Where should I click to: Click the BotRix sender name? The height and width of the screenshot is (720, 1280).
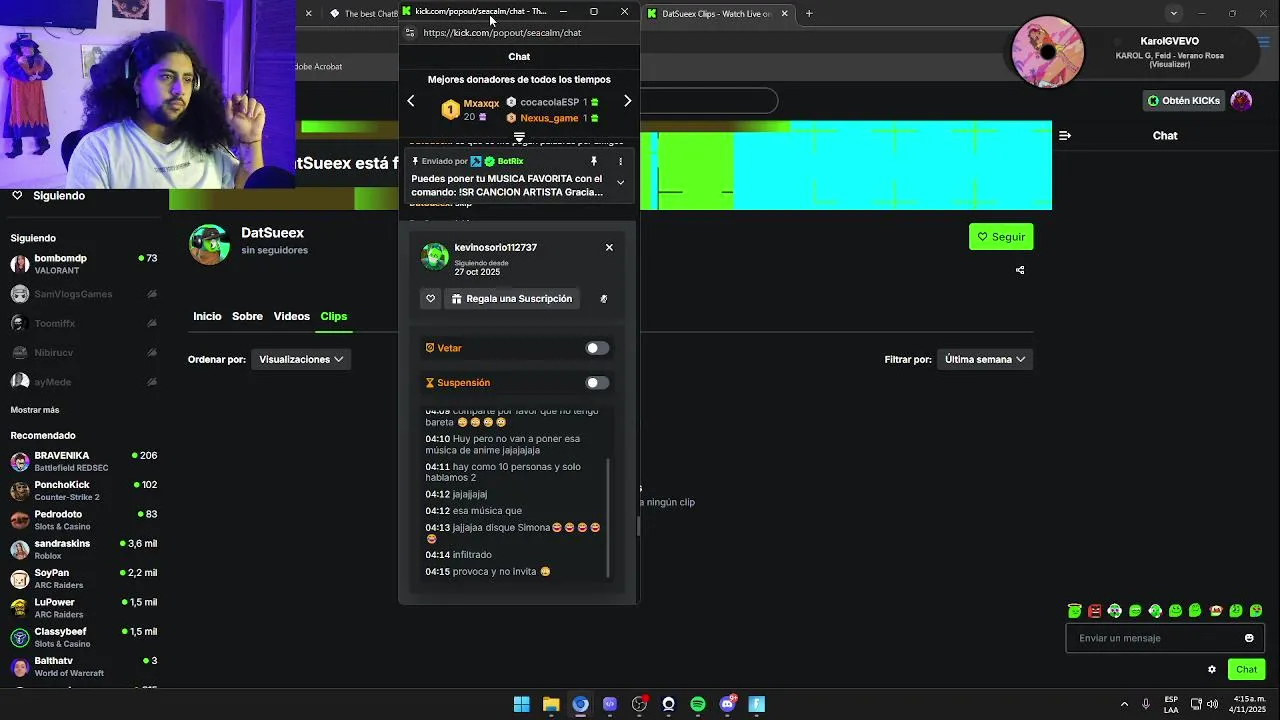pos(510,161)
